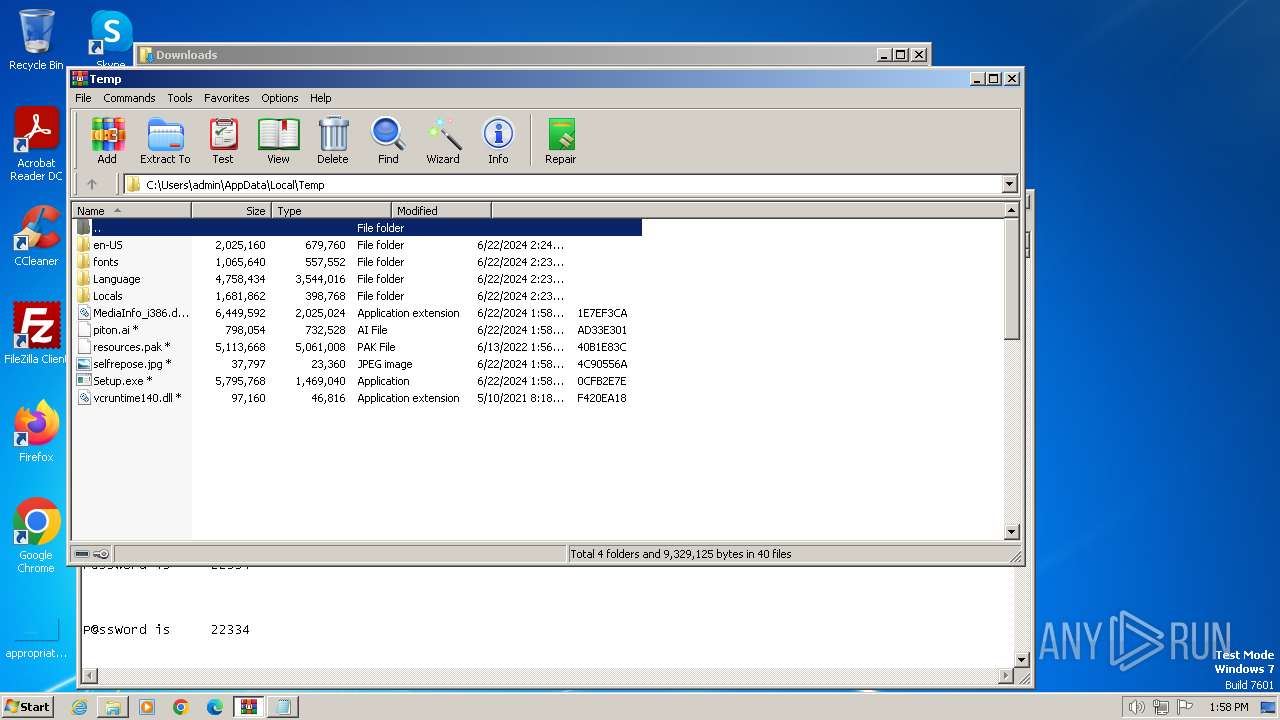1280x720 pixels.
Task: Open Skype desktop icon
Action: 110,38
